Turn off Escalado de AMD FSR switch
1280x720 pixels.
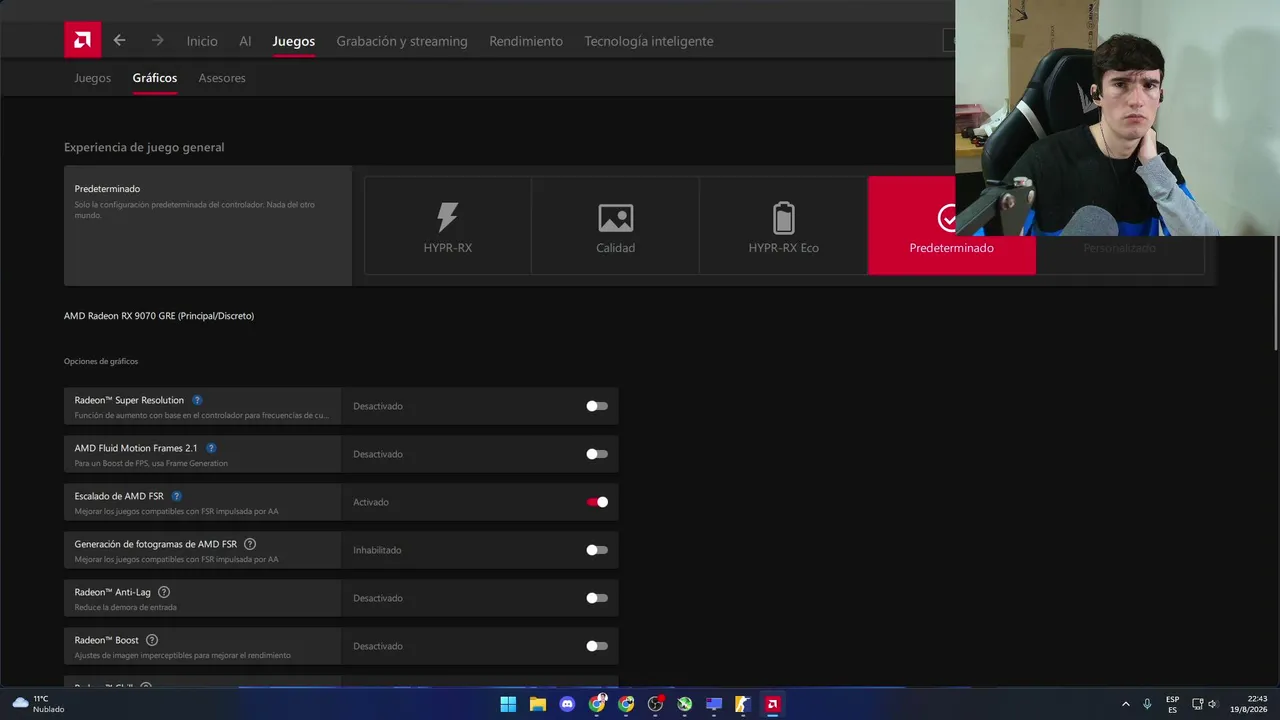click(x=597, y=502)
